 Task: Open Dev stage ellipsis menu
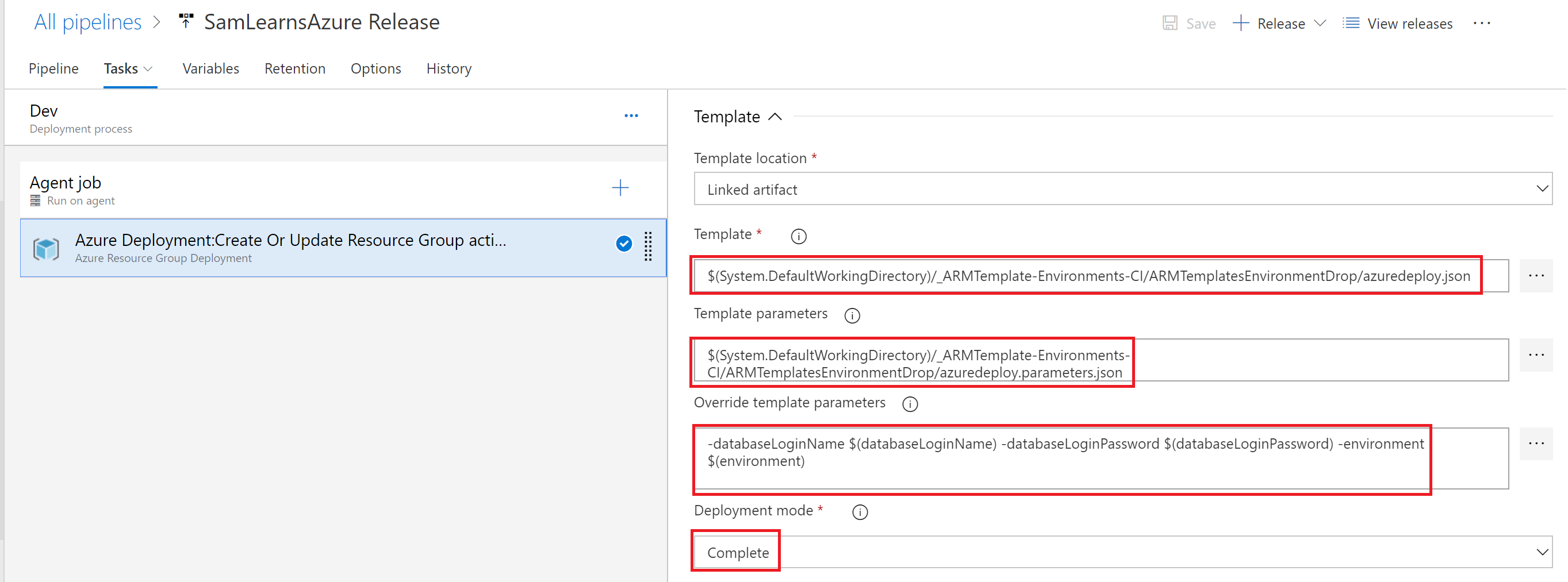631,115
